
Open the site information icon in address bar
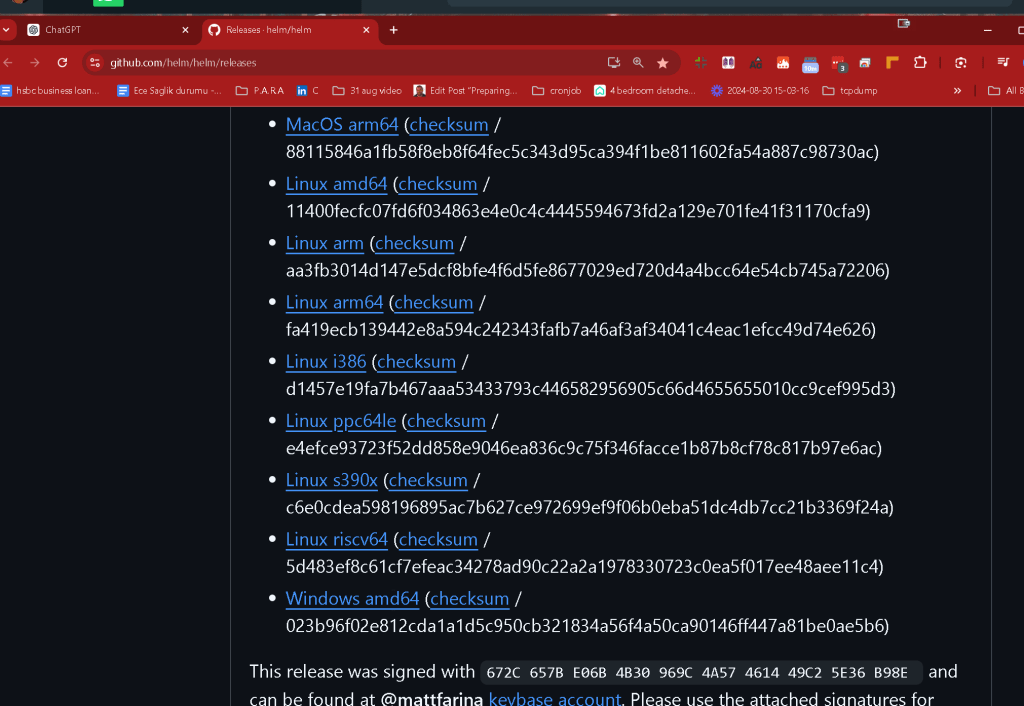tap(95, 63)
